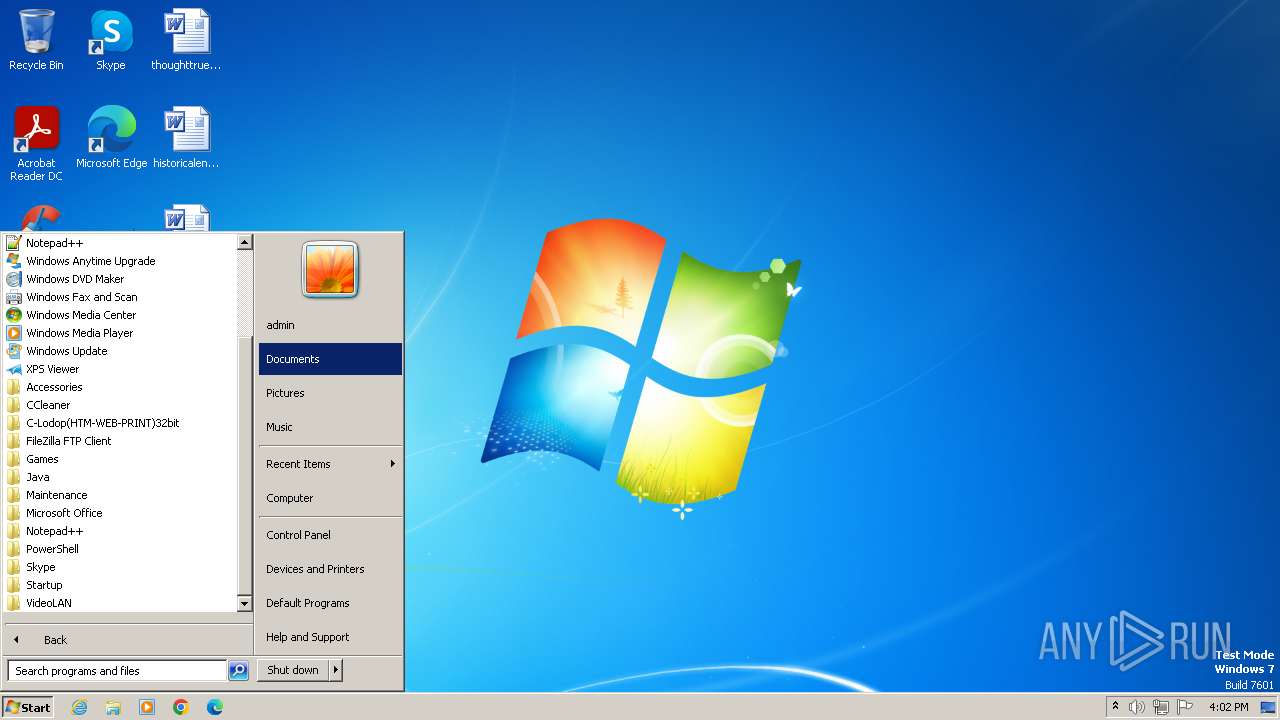Click the programs list scroll up arrow
This screenshot has width=1280, height=720.
244,242
